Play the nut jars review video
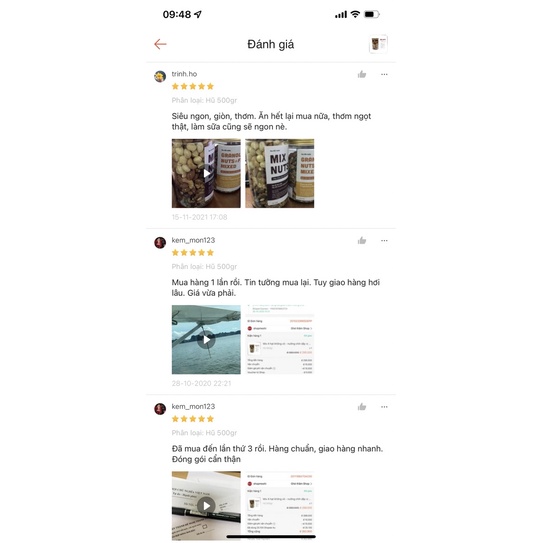 (206, 173)
